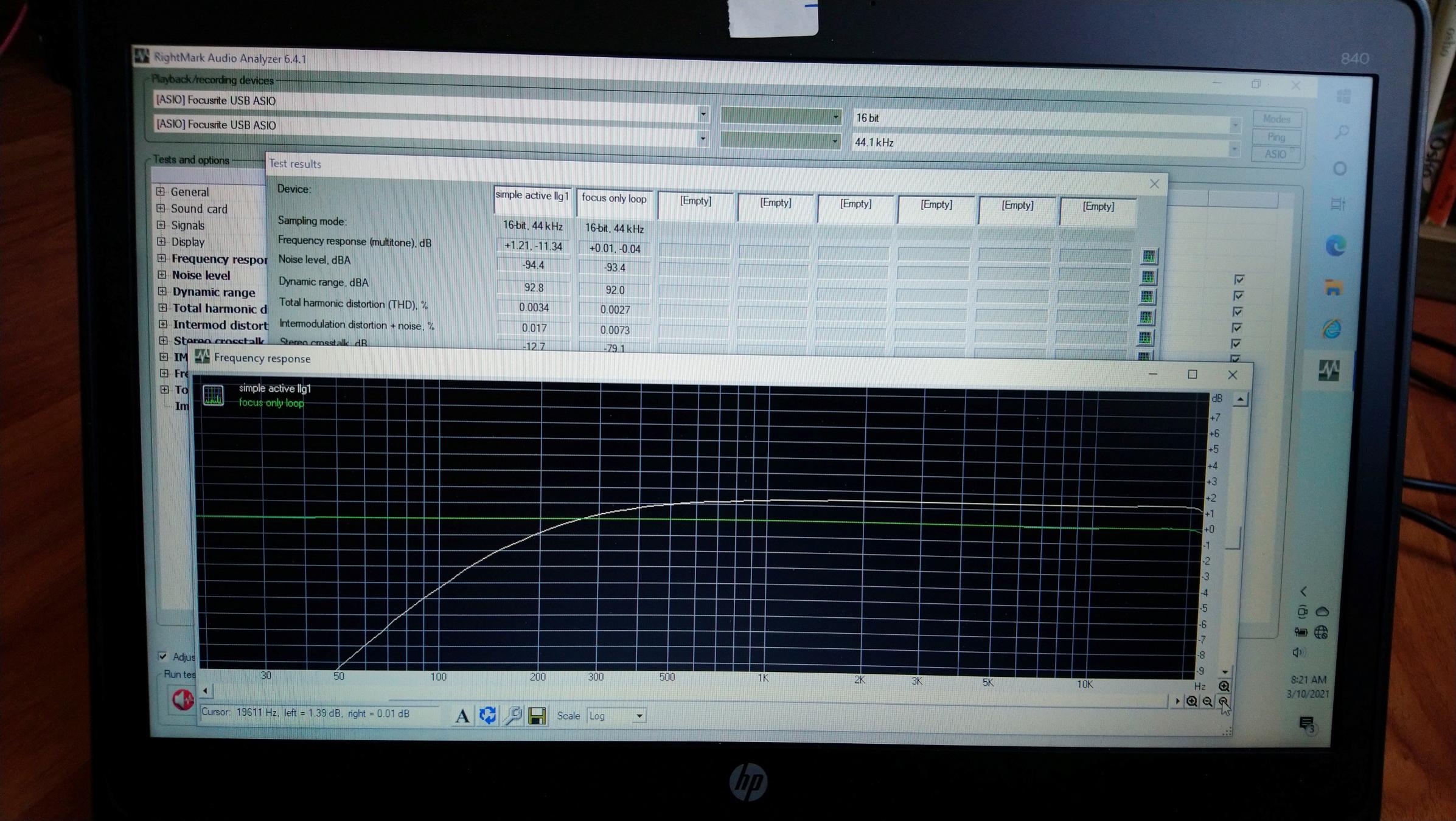Image resolution: width=1456 pixels, height=821 pixels.
Task: Toggle the topmost checkbox in right column
Action: pyautogui.click(x=1239, y=279)
